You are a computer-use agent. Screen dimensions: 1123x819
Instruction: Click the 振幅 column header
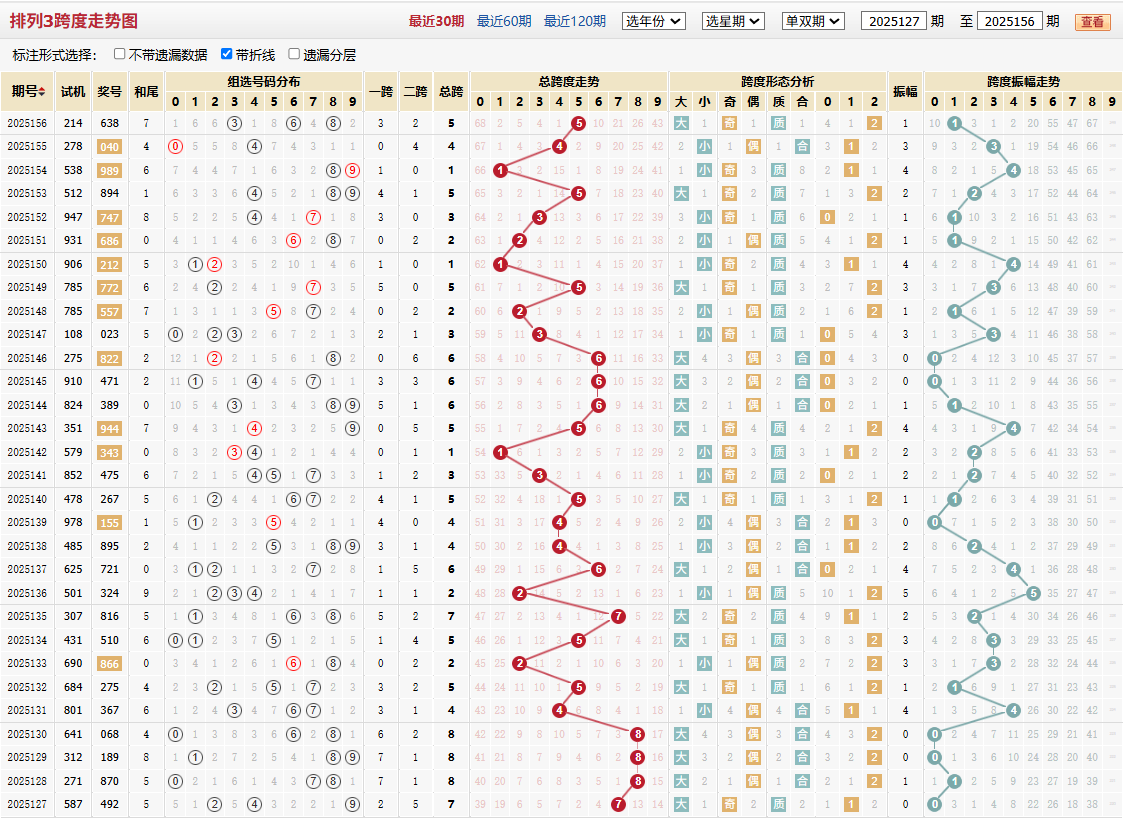click(x=905, y=92)
